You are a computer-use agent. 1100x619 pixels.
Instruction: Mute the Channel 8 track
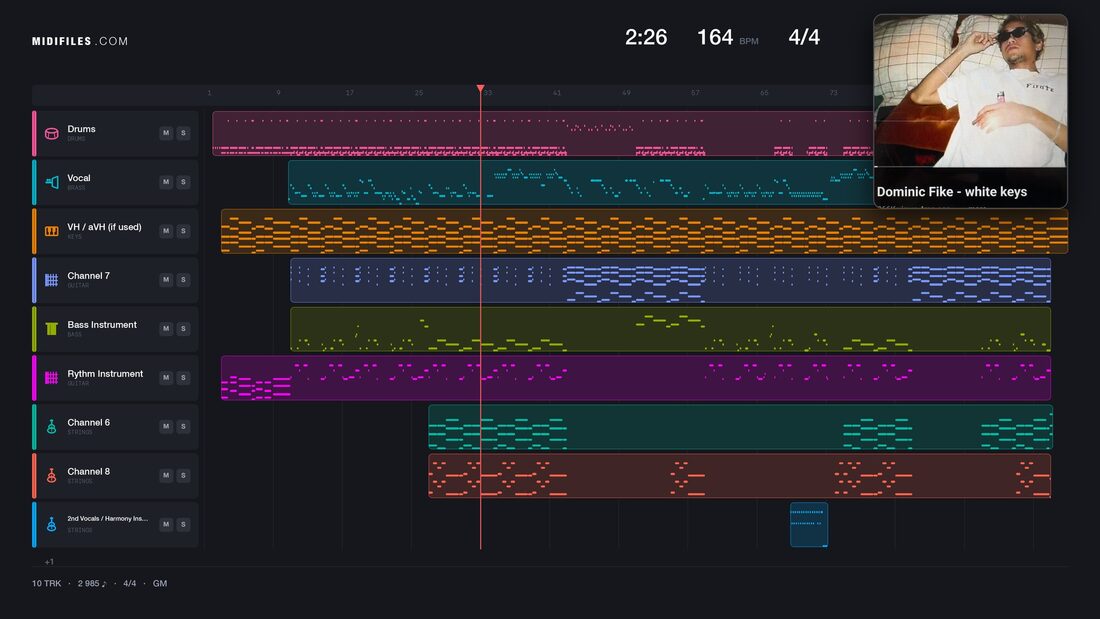(x=166, y=475)
